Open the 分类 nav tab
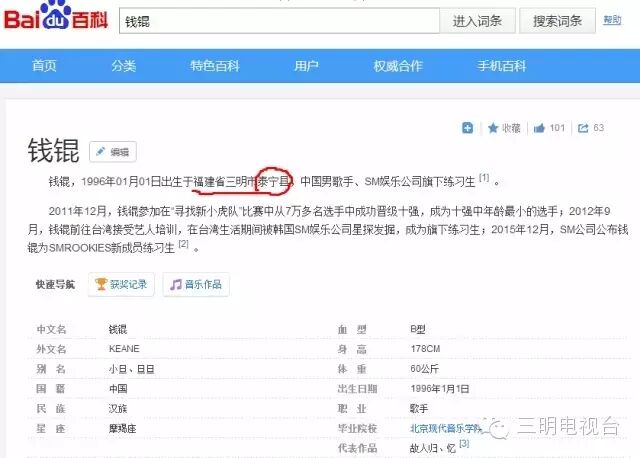 (x=124, y=66)
